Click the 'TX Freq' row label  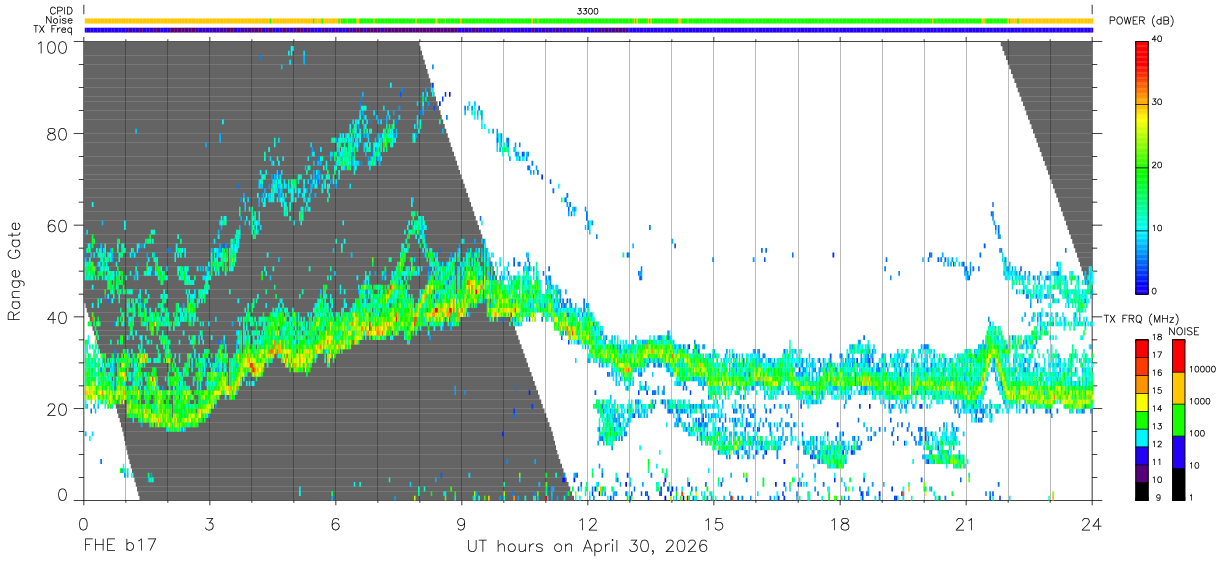[55, 30]
